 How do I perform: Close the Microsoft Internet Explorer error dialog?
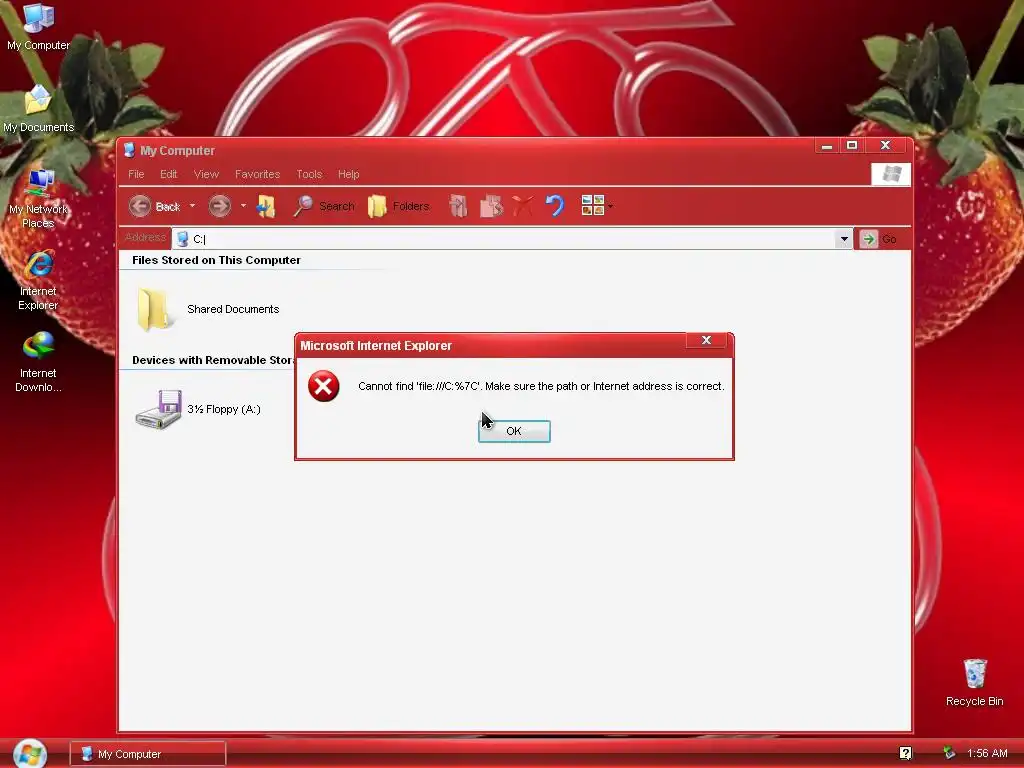tap(706, 340)
